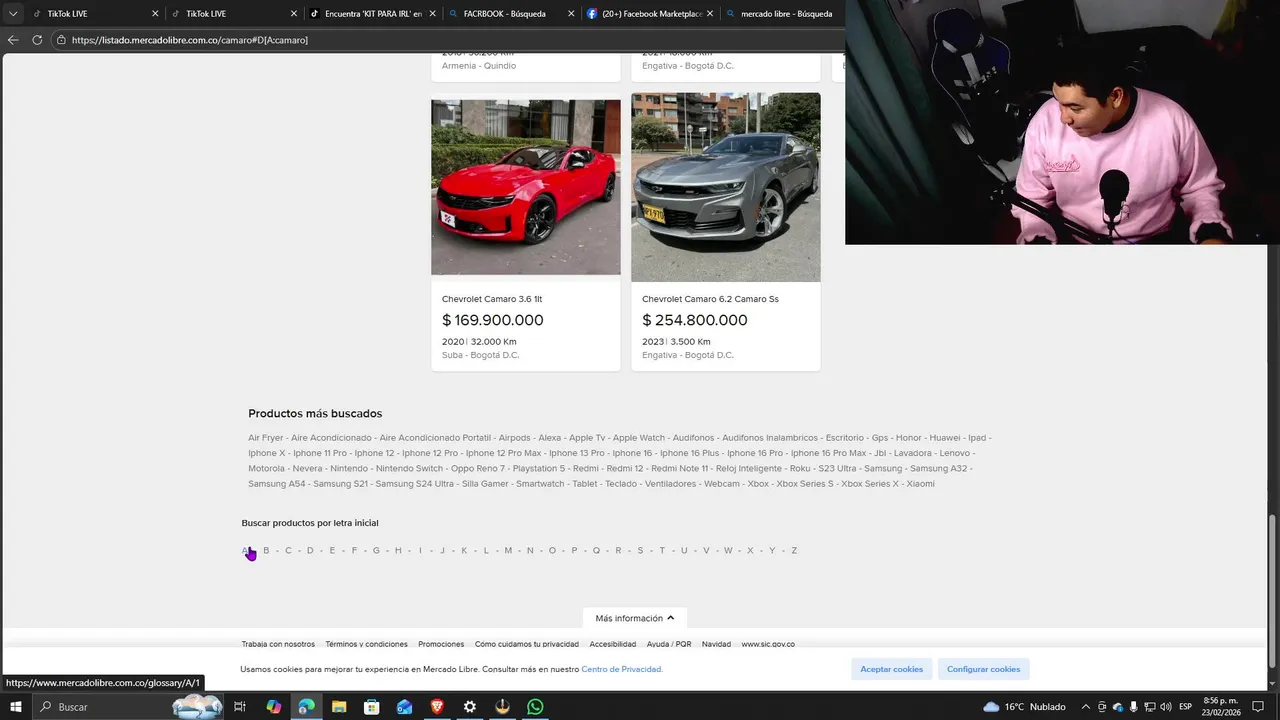Open the Xiaomi search link

(921, 484)
